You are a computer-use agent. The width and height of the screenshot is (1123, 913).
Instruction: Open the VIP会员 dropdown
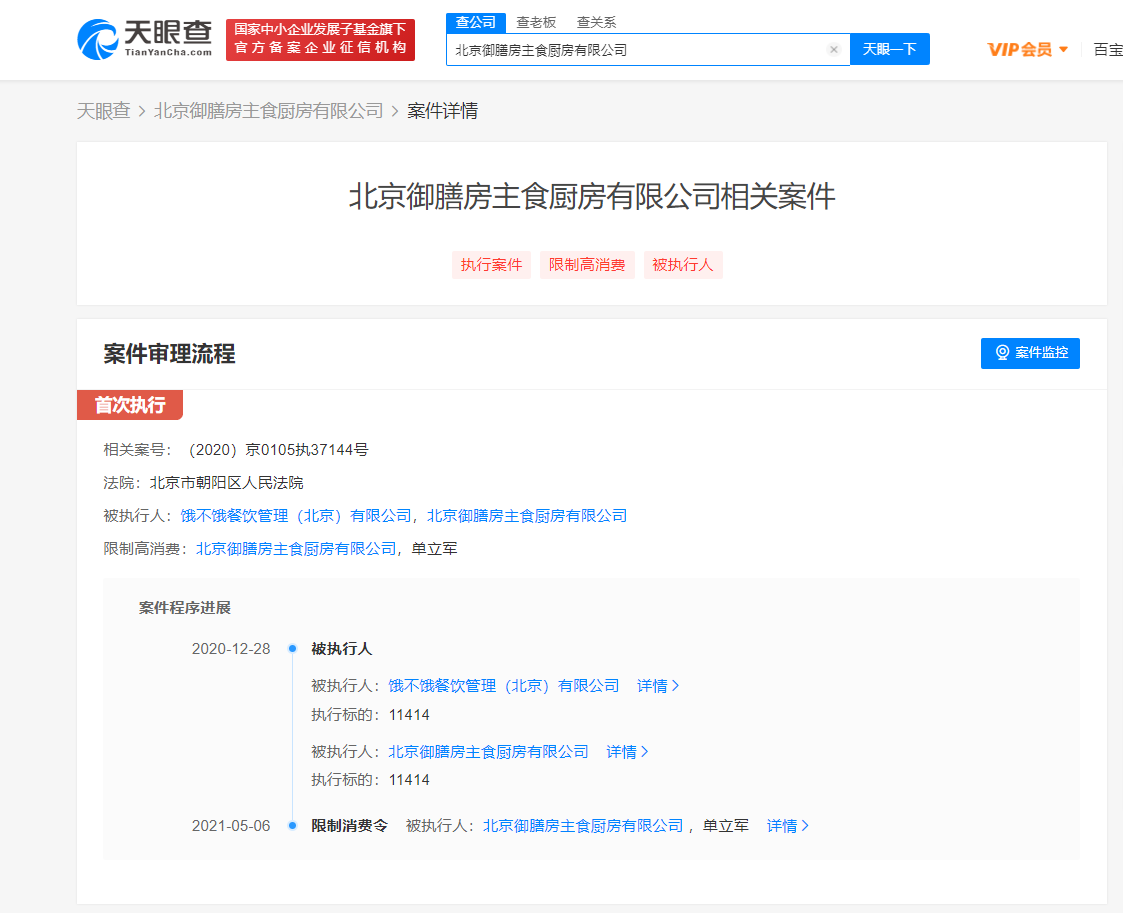(x=1028, y=49)
